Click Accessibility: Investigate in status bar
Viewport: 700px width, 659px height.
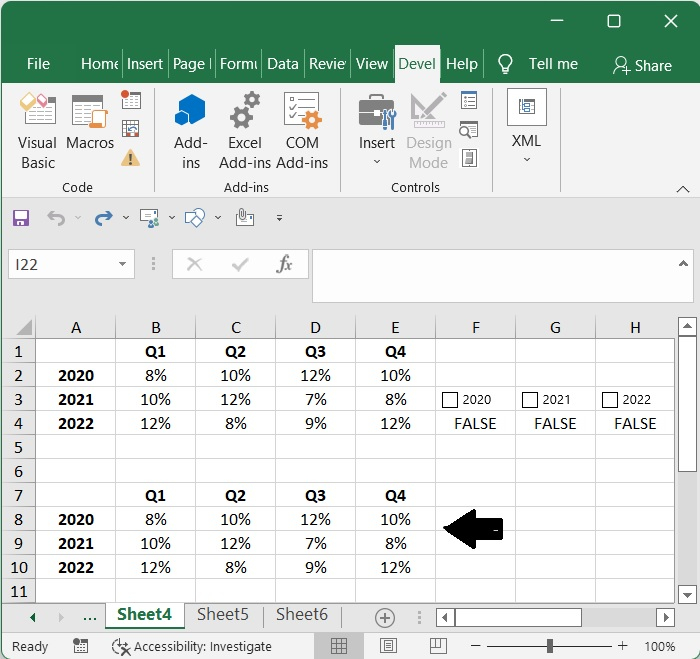pos(193,646)
